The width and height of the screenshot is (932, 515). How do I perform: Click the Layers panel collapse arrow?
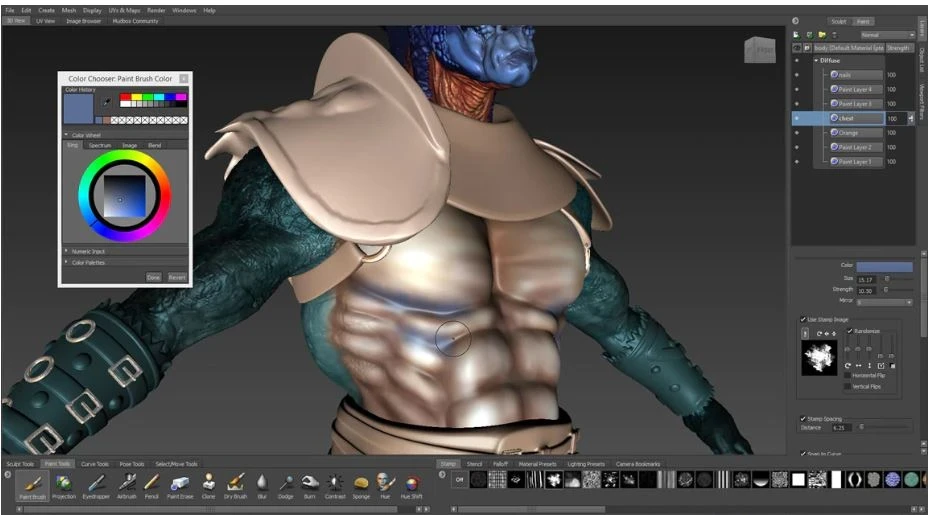(795, 21)
